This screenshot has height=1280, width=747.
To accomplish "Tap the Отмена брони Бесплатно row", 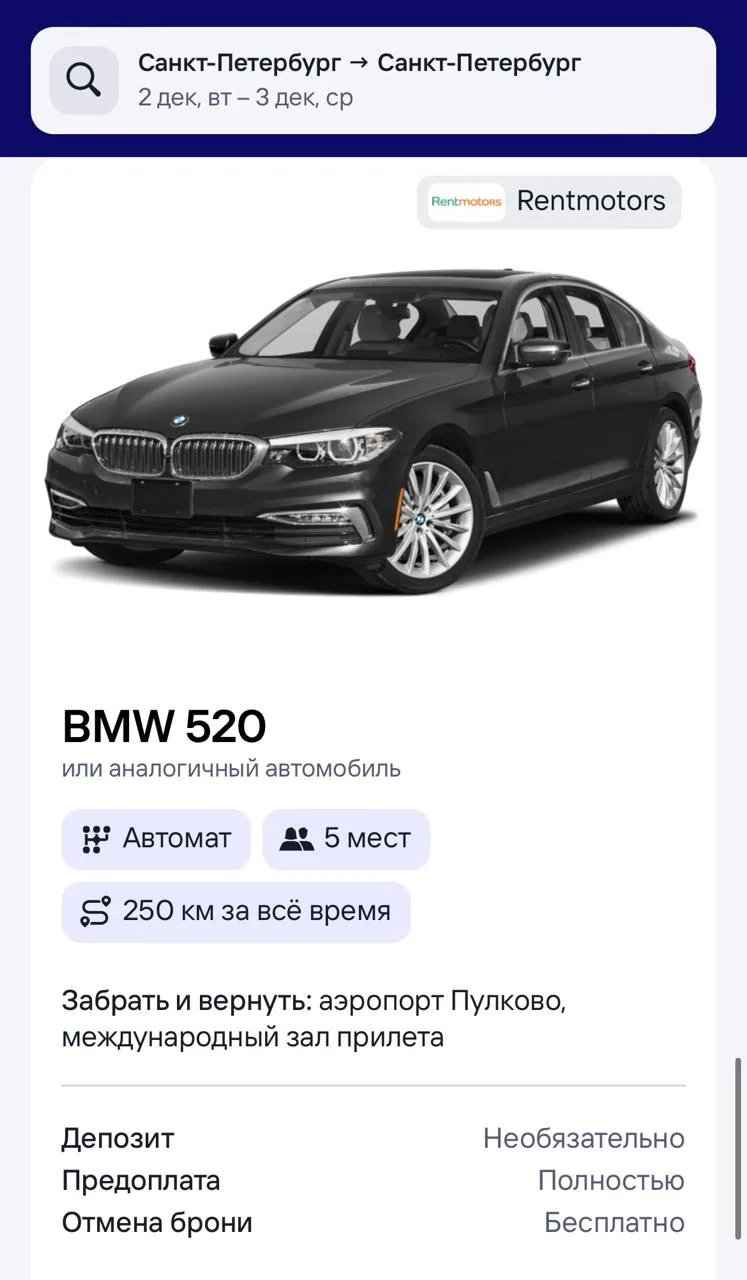I will [373, 1222].
